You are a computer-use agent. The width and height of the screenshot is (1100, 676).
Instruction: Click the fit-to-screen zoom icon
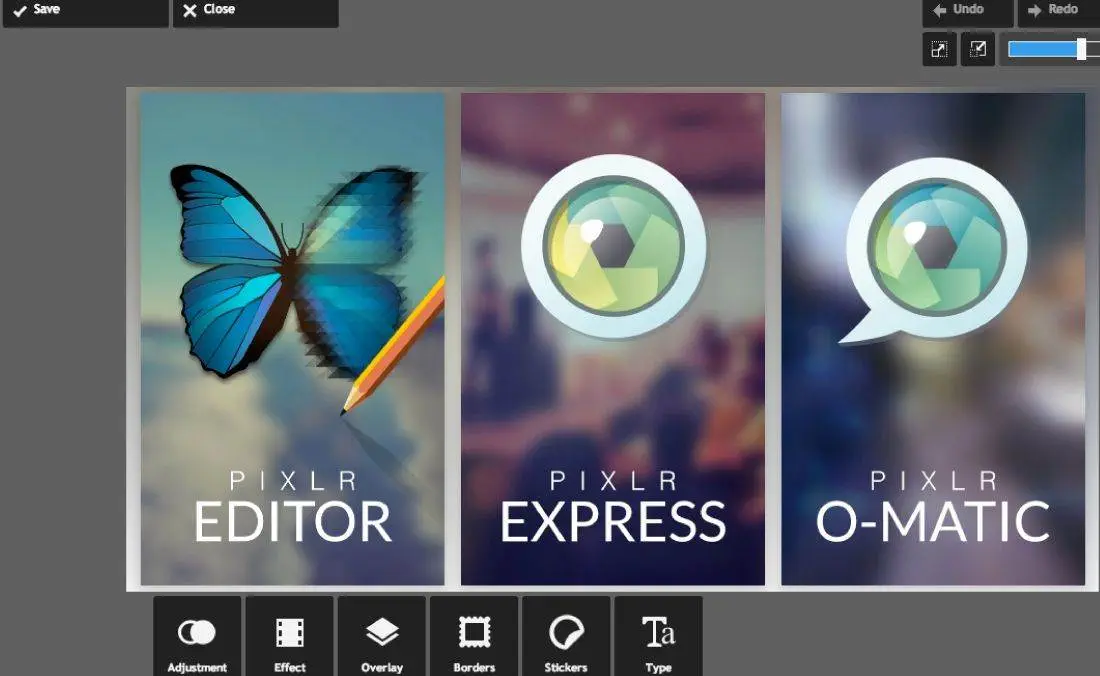point(939,49)
